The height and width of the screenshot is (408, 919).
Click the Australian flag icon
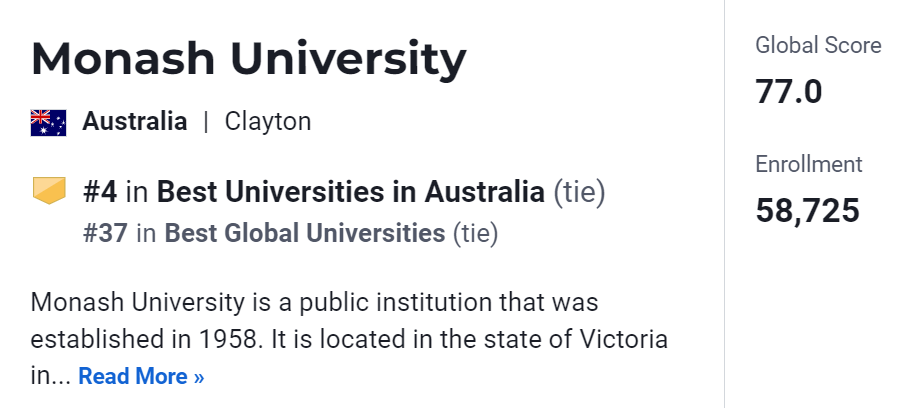[x=48, y=122]
